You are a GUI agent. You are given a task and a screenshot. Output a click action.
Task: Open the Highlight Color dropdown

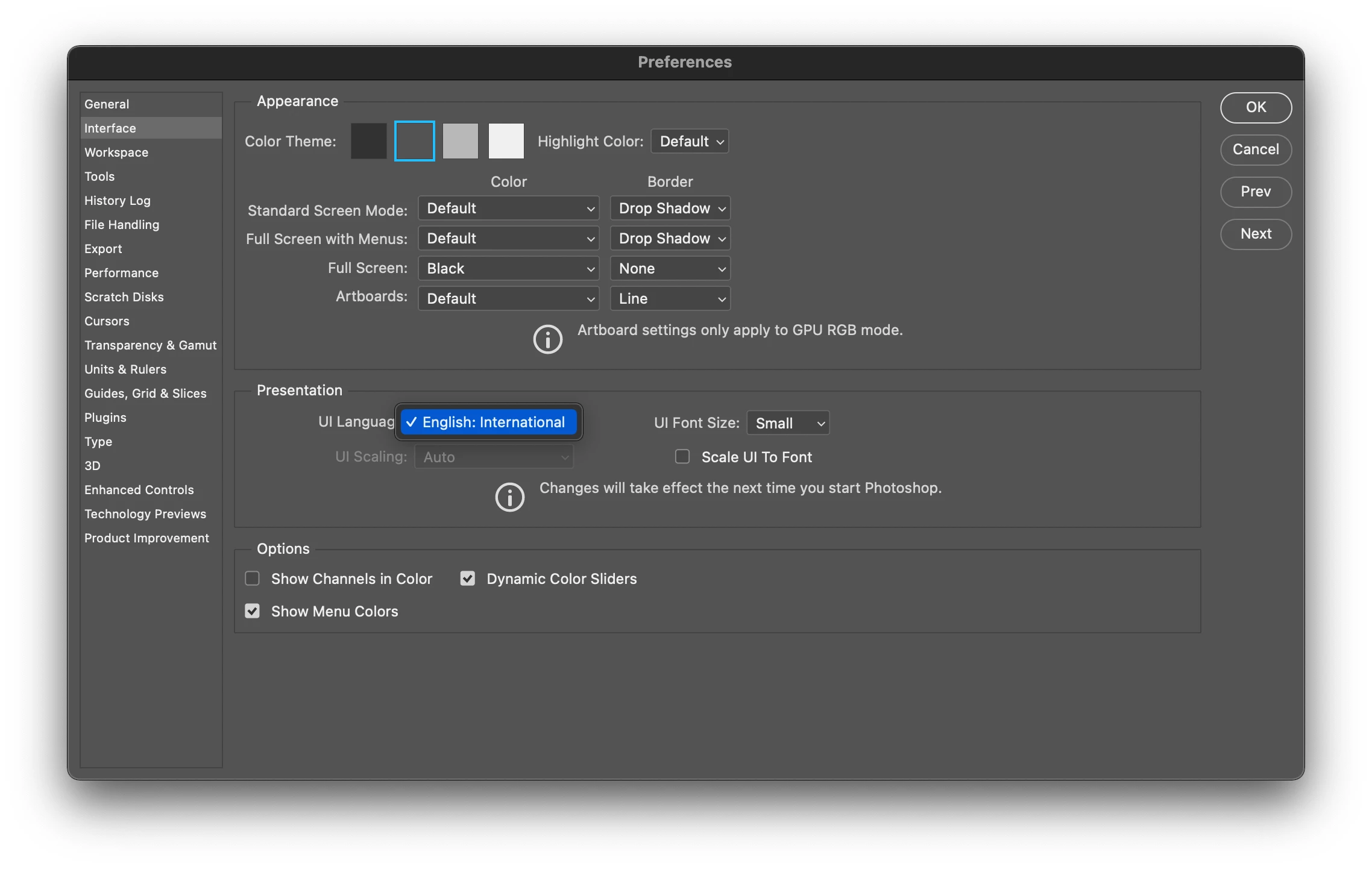[x=690, y=142]
